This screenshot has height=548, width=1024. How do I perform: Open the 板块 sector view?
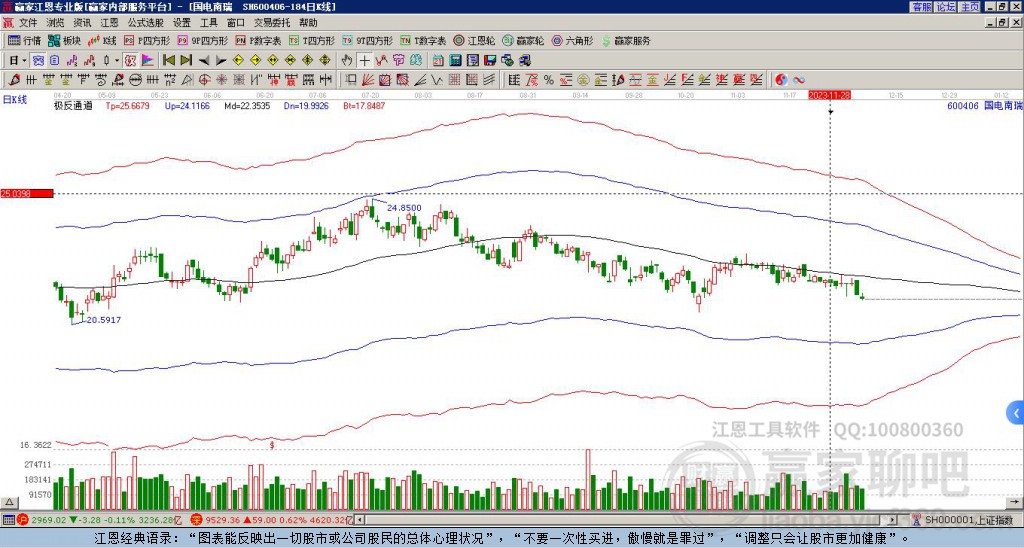click(64, 40)
